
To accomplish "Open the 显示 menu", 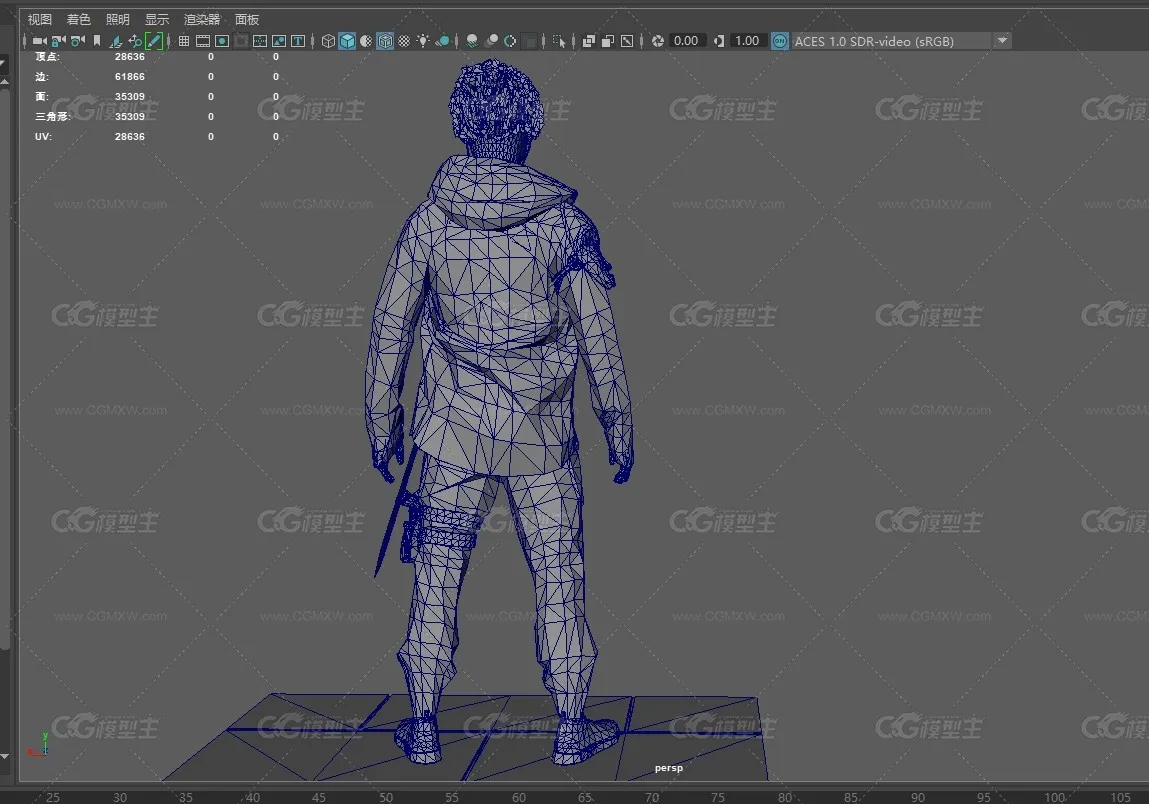I will tap(157, 19).
